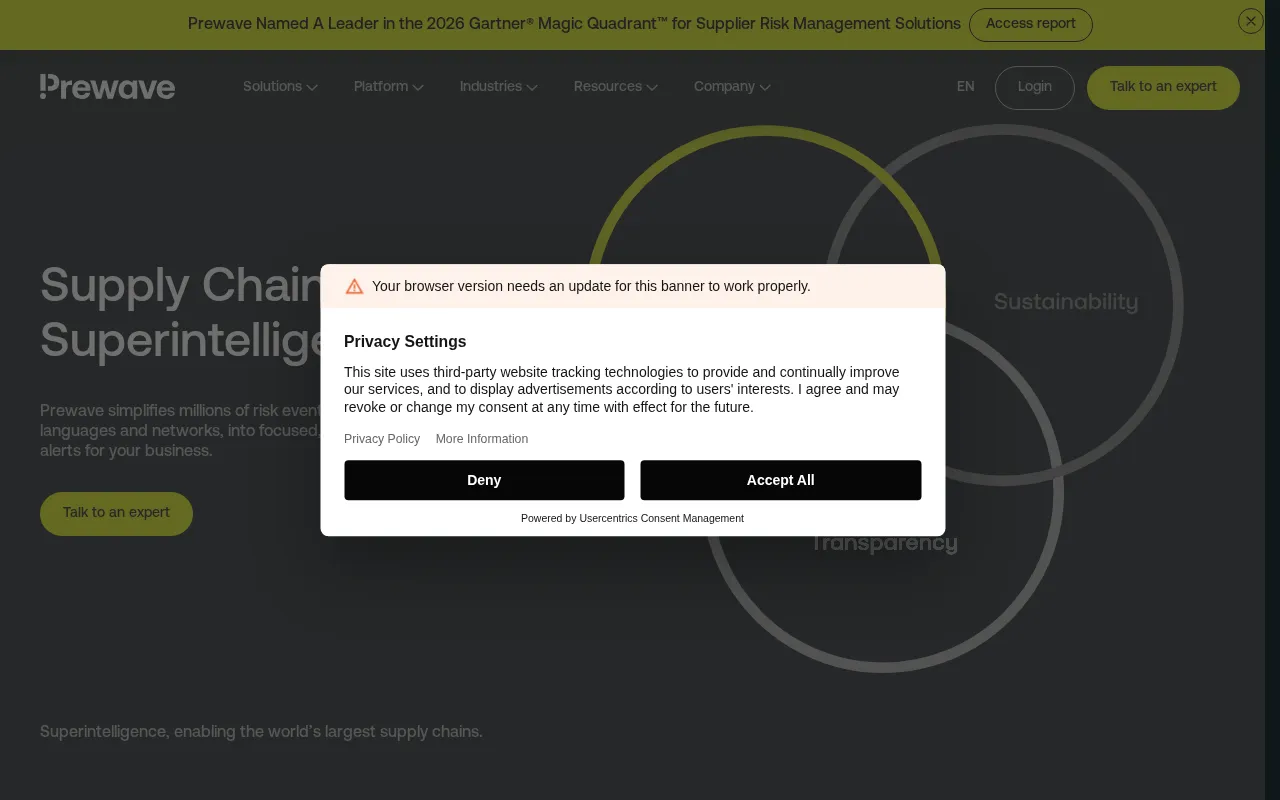Click the browser update warning icon

pyautogui.click(x=354, y=286)
